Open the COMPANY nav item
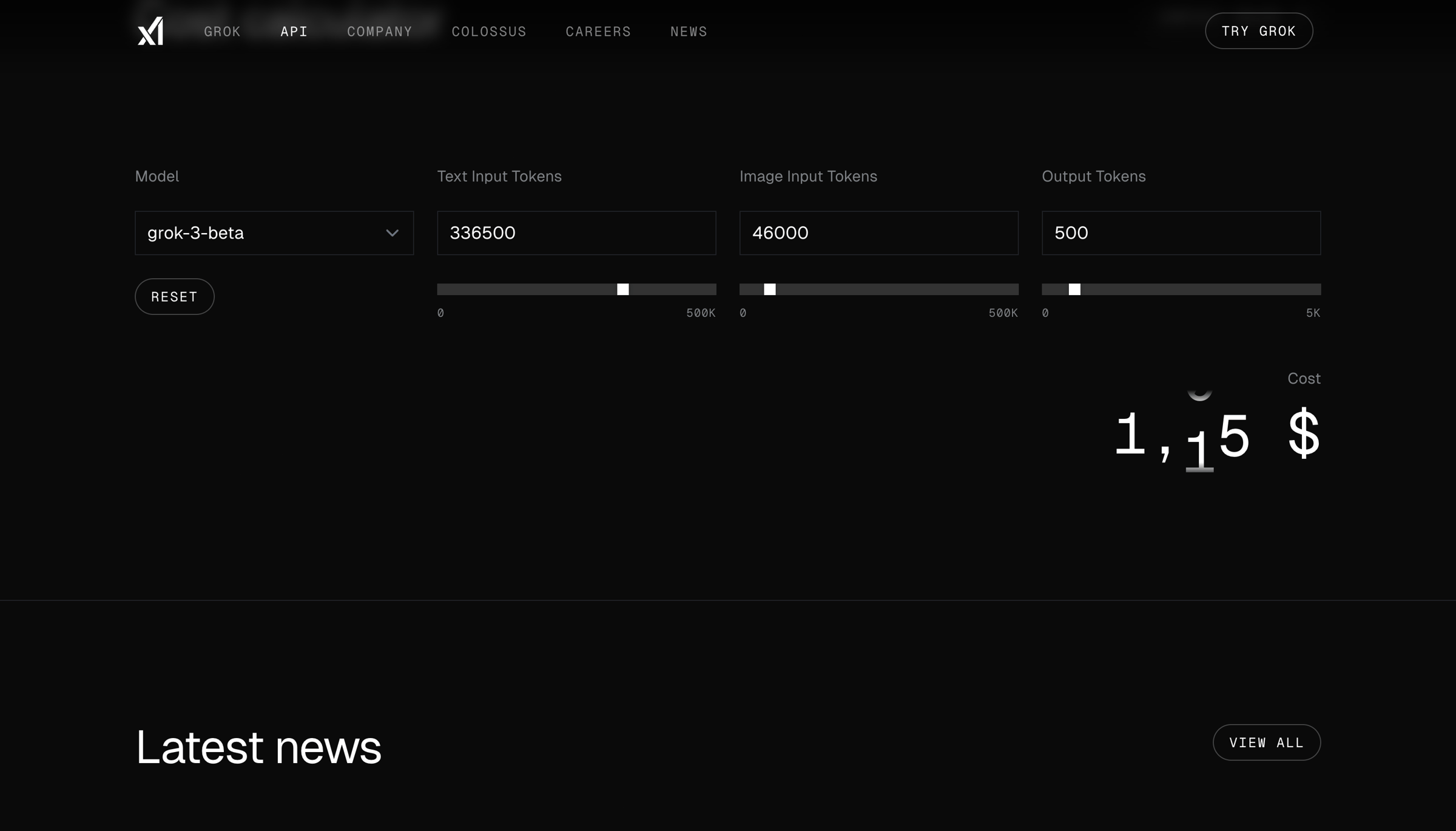Screen dimensions: 1456x831 [x=380, y=32]
